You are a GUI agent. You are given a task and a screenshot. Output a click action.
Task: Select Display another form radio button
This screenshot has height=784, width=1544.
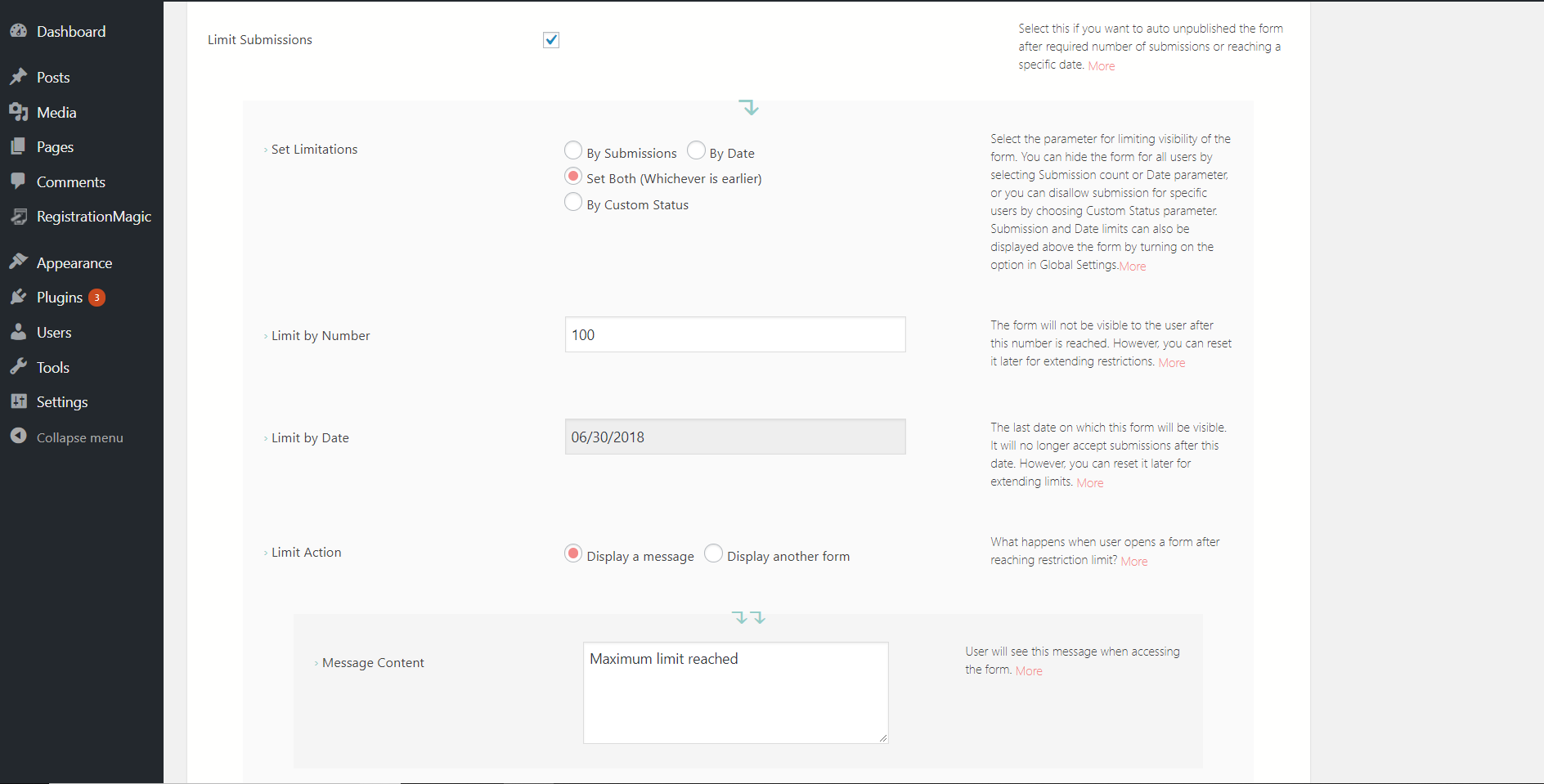(713, 553)
